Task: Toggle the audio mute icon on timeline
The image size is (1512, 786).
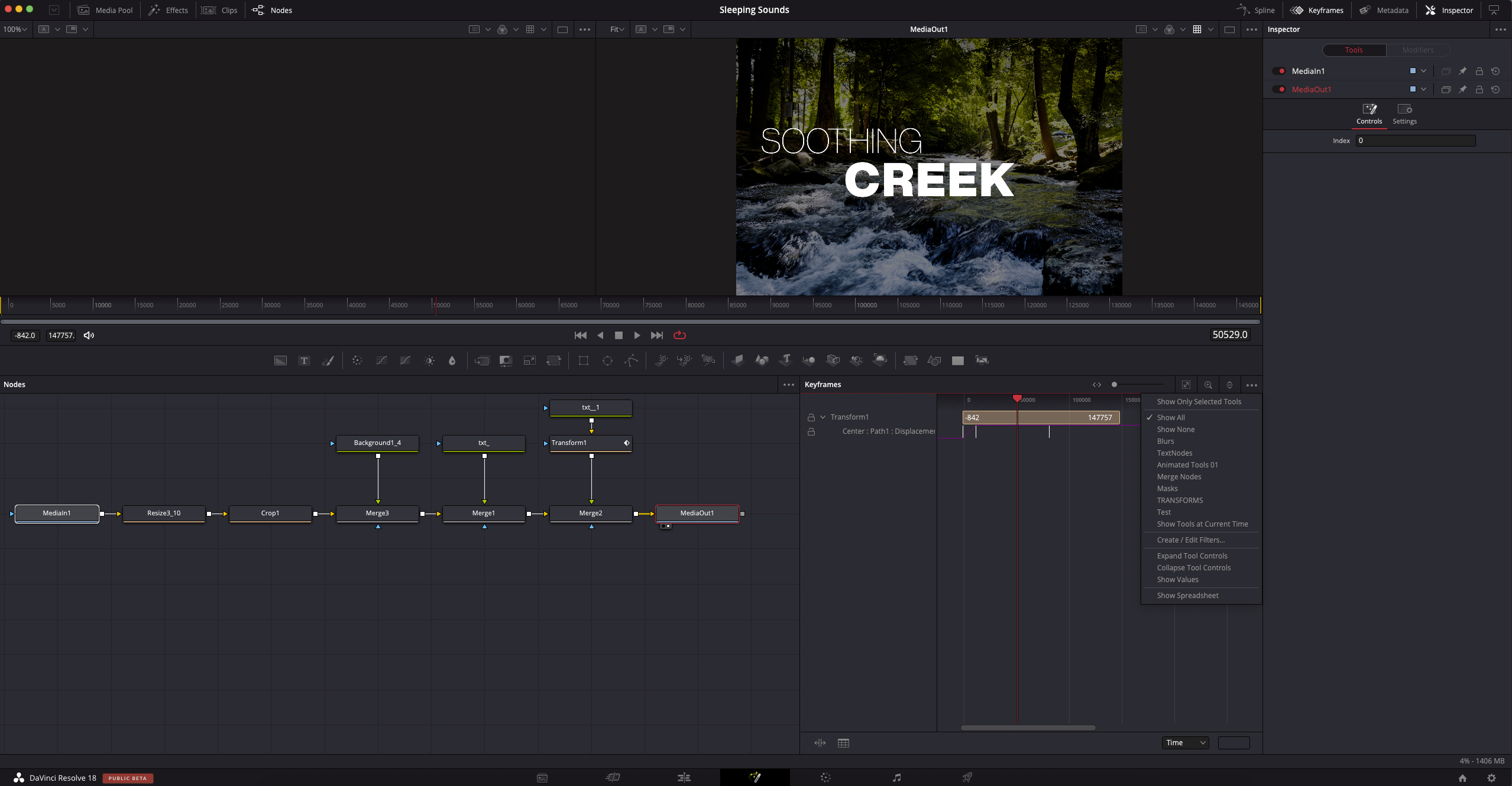Action: click(88, 335)
